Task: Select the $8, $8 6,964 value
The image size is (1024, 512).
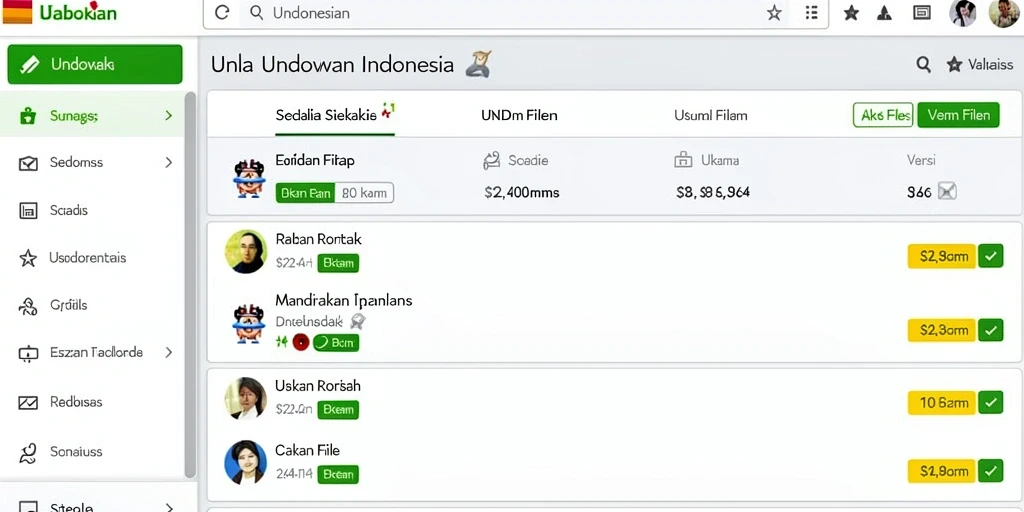Action: click(713, 193)
